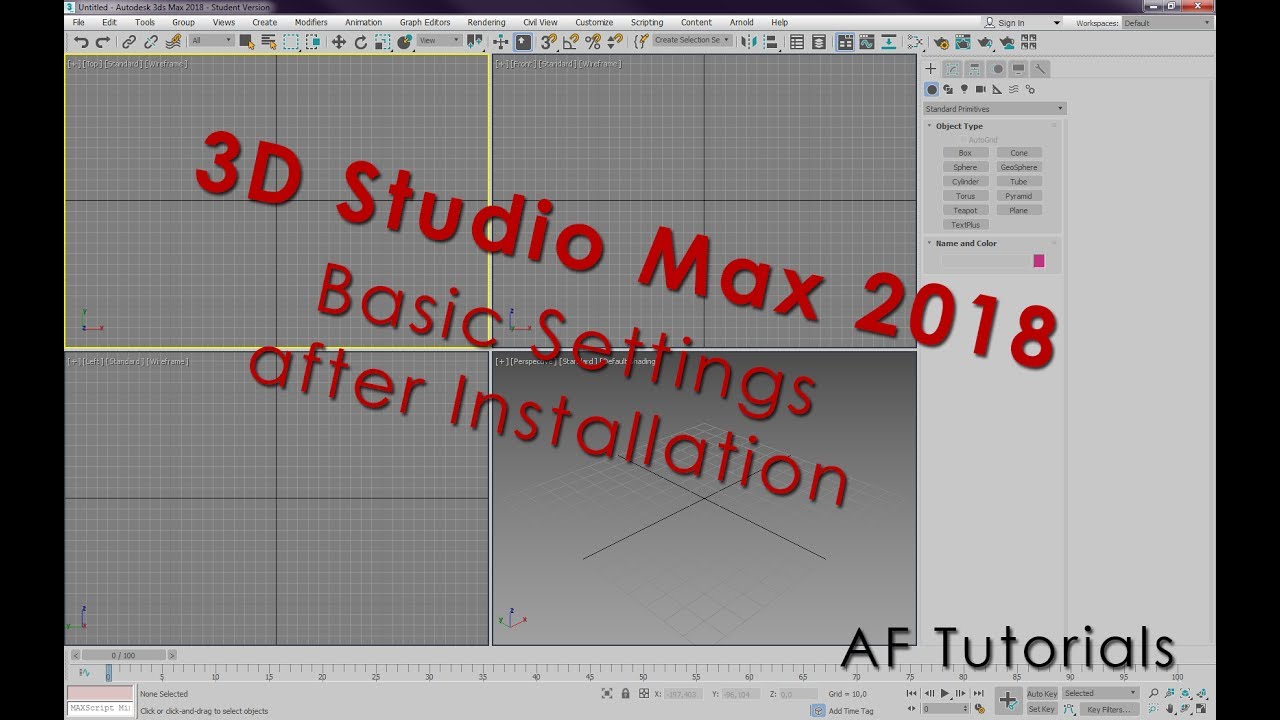
Task: Open the reference coordinate View dropdown
Action: (x=440, y=41)
